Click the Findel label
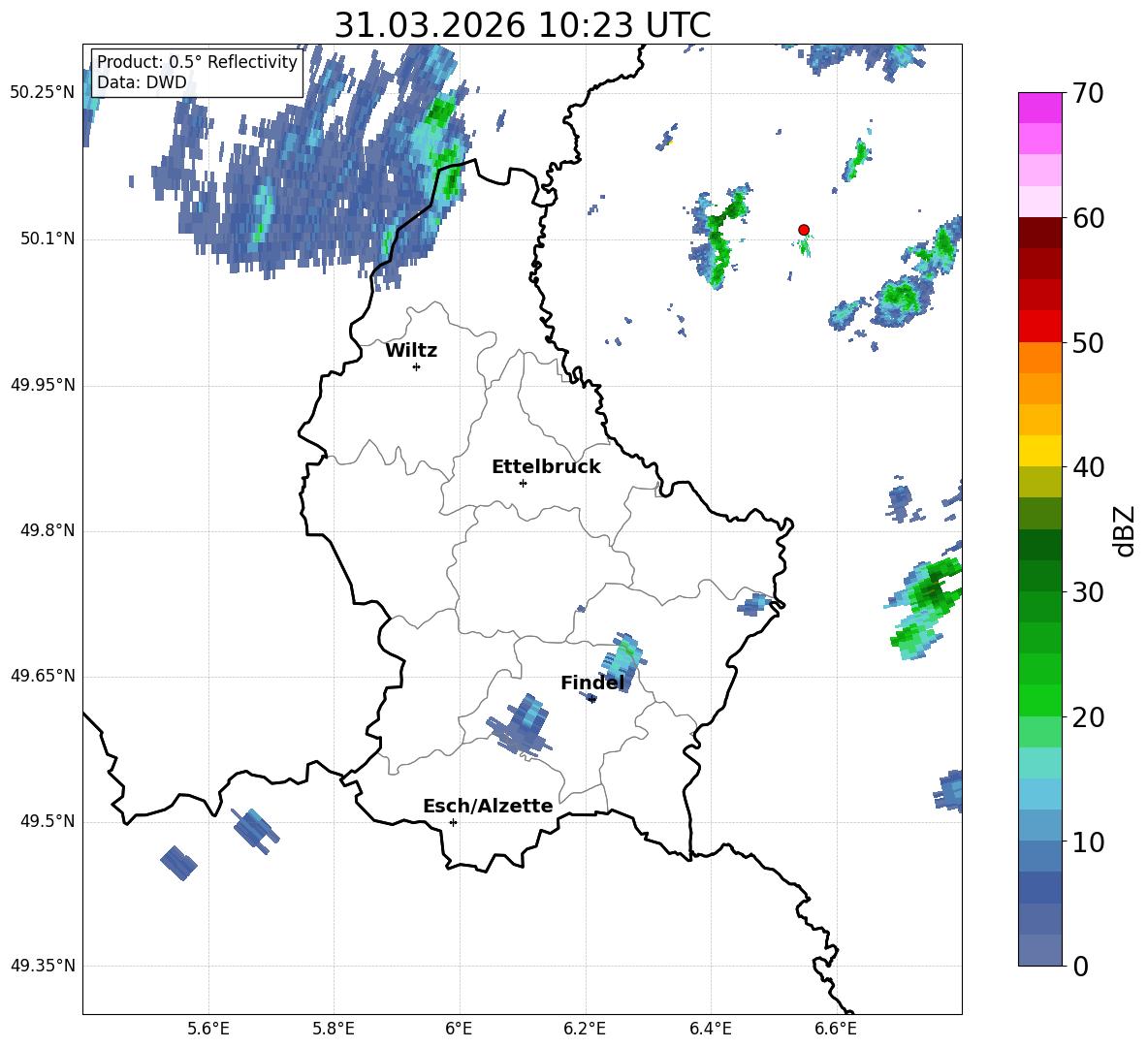 pos(592,683)
